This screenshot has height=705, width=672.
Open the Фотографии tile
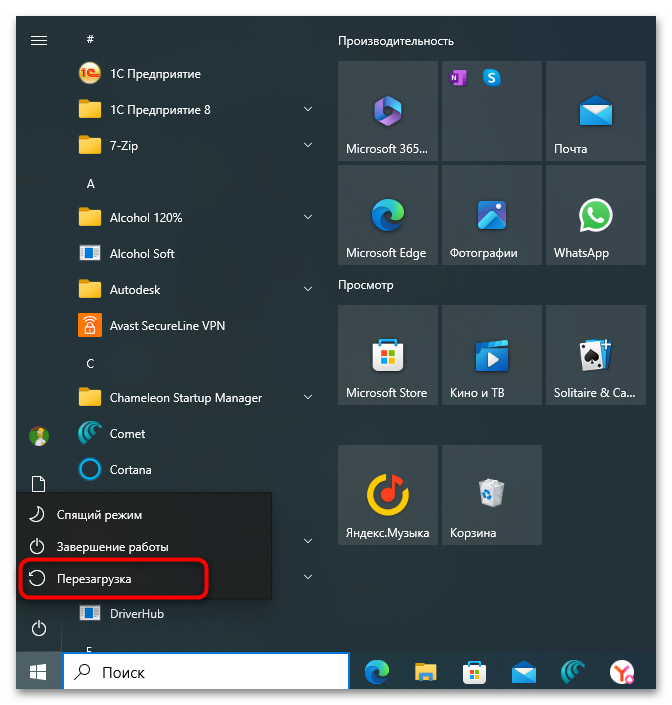tap(492, 215)
